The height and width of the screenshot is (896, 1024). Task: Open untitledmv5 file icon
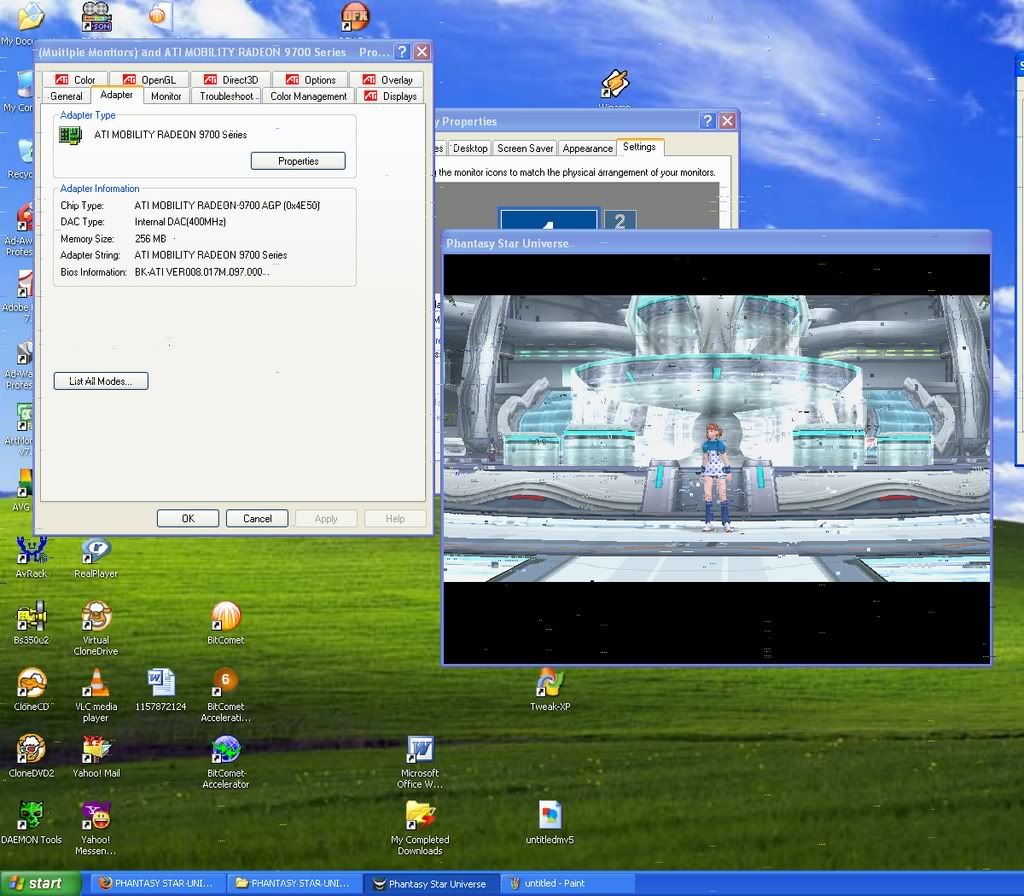pos(550,823)
